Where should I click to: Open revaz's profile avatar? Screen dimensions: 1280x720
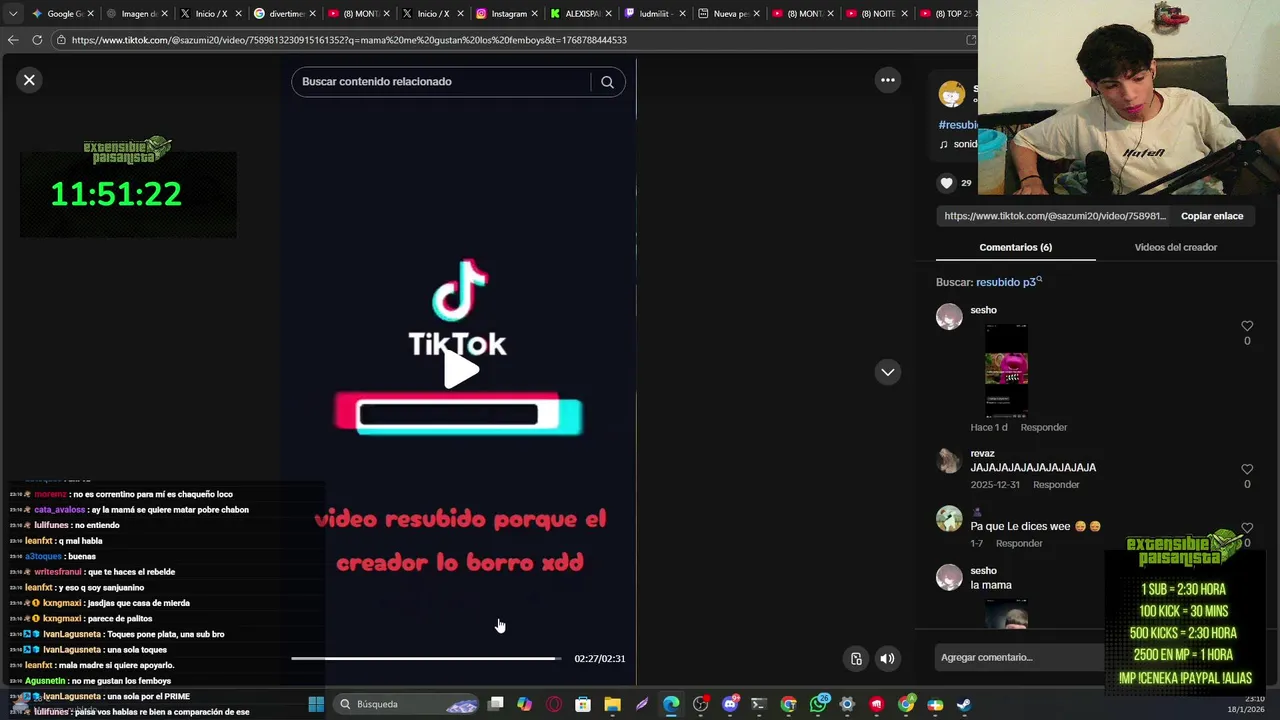point(949,461)
